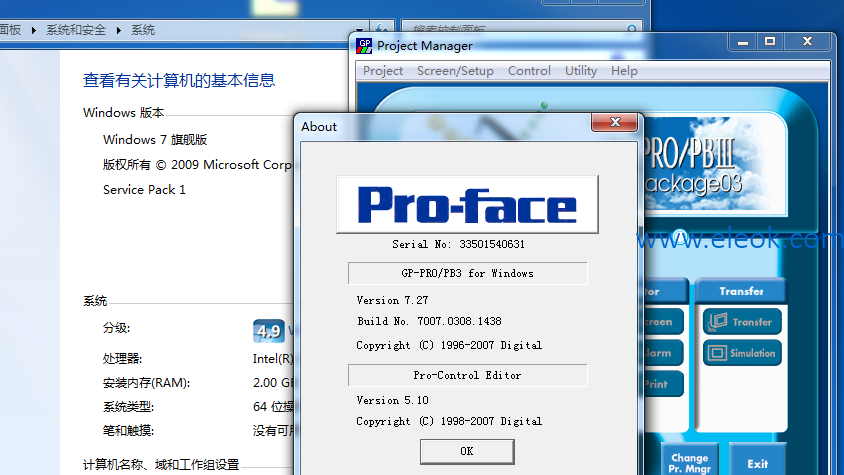Image resolution: width=844 pixels, height=475 pixels.
Task: Click the 安装内存(RAM) label
Action: coord(146,383)
